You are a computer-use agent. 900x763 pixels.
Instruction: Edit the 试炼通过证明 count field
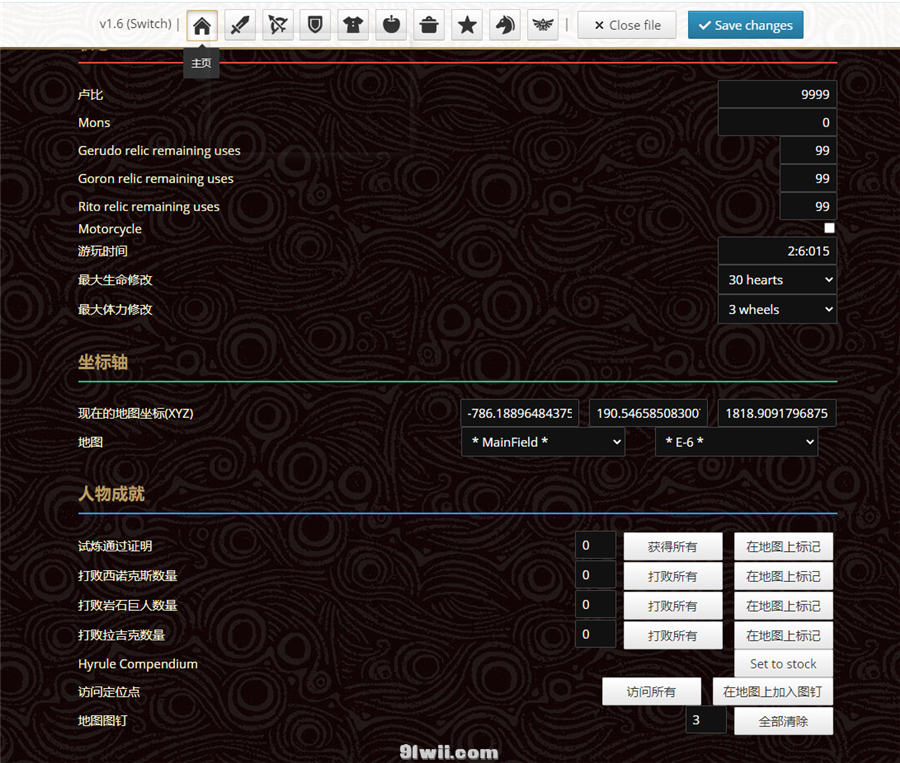click(x=595, y=545)
